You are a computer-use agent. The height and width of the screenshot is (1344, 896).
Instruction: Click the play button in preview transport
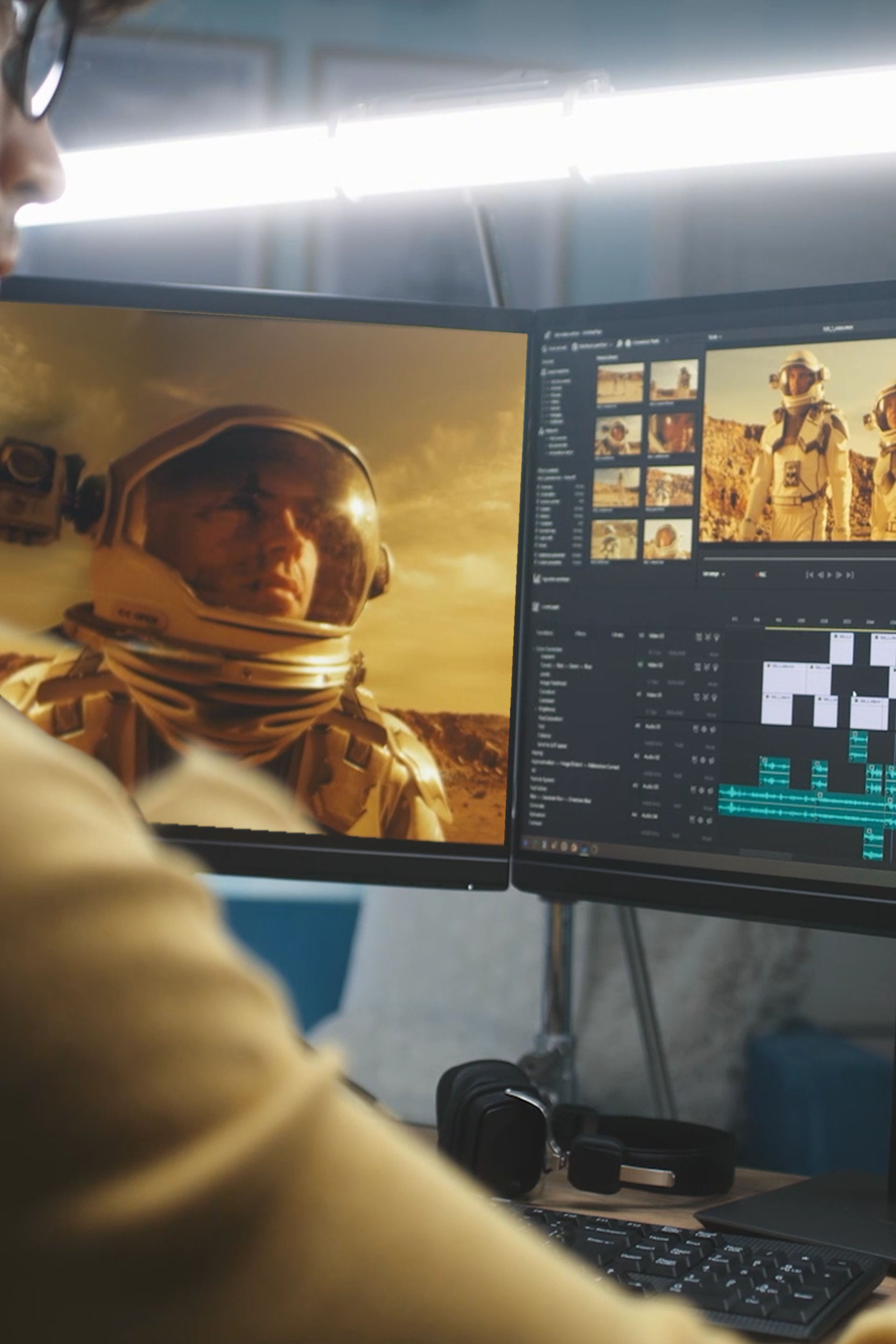[830, 575]
